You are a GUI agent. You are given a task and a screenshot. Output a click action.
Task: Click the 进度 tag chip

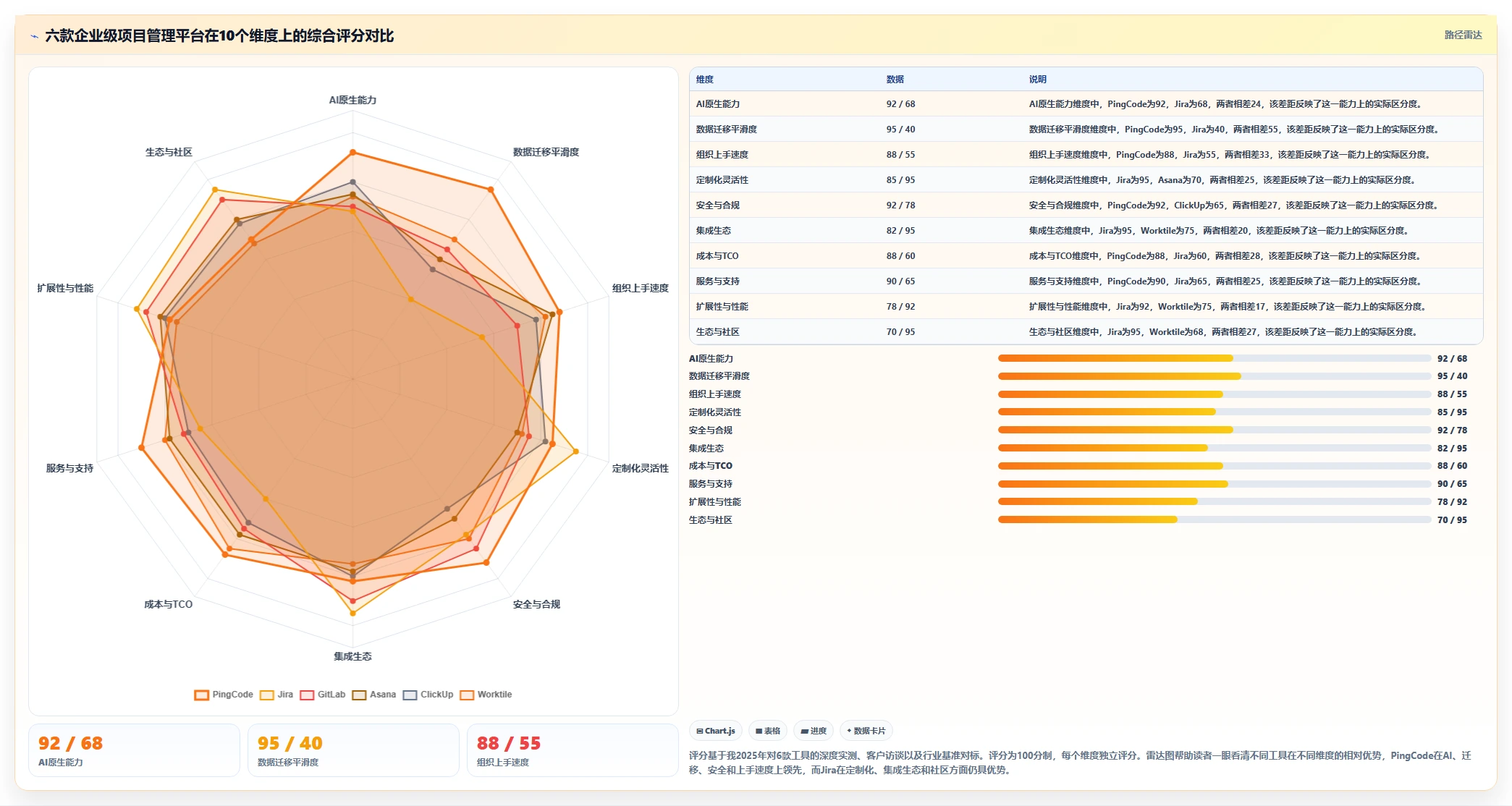point(814,731)
